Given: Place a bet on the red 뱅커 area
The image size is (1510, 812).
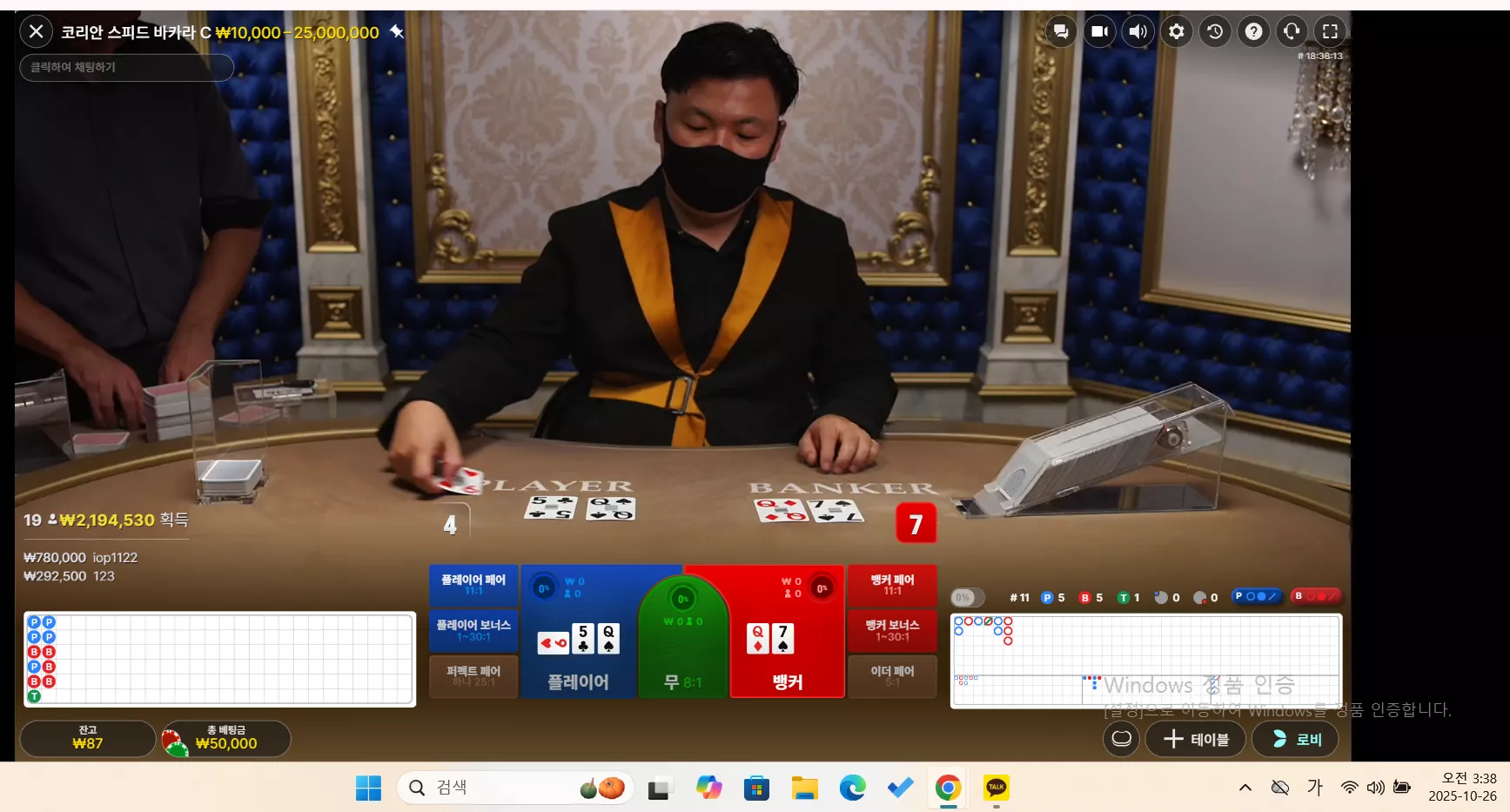Looking at the screenshot, I should pos(788,632).
